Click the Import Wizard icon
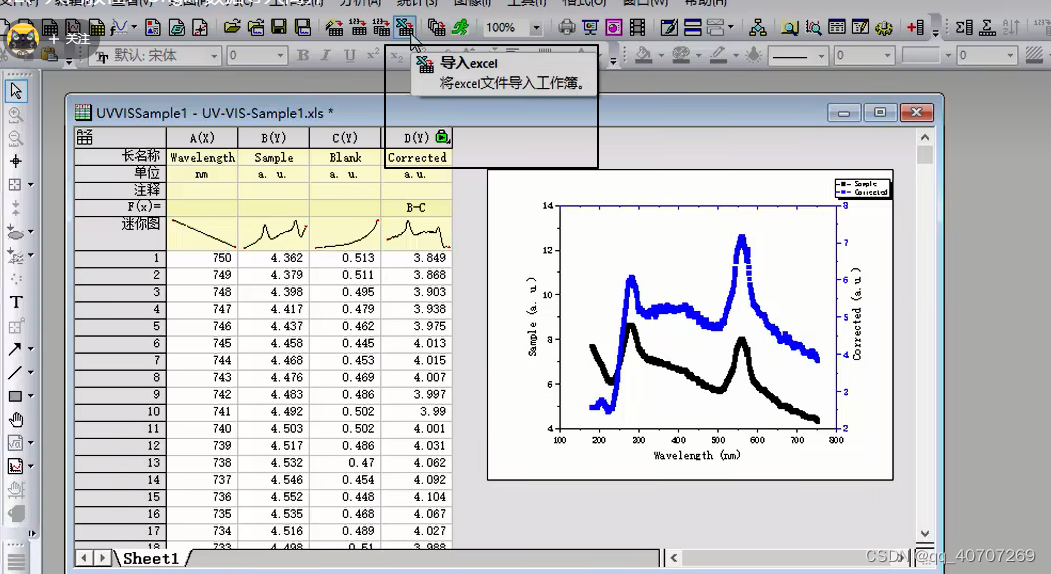Screen dimensions: 1051x574 tap(334, 27)
